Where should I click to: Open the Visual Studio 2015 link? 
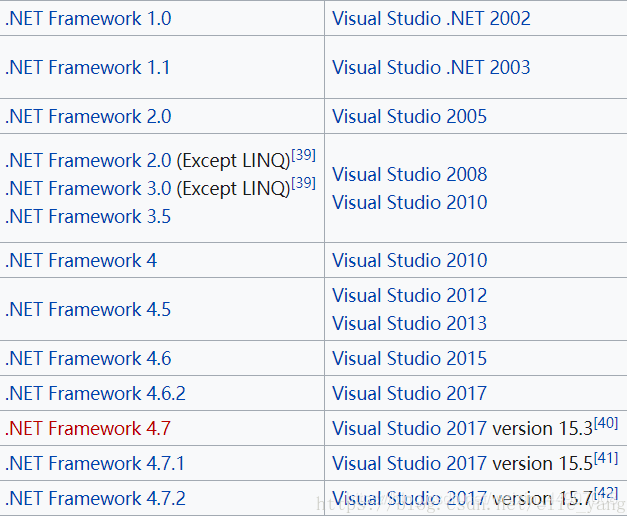point(409,358)
